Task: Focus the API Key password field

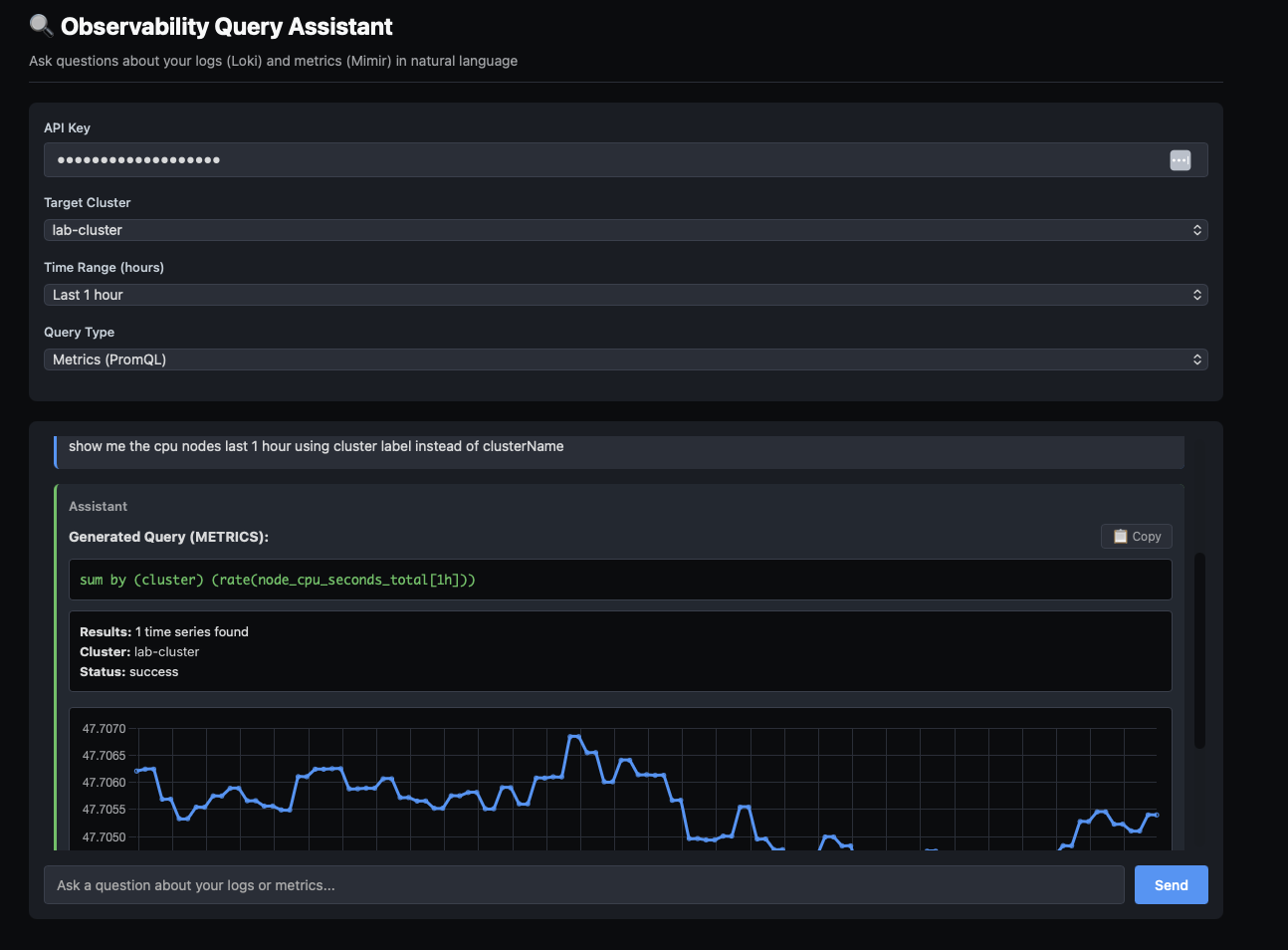Action: coord(625,159)
